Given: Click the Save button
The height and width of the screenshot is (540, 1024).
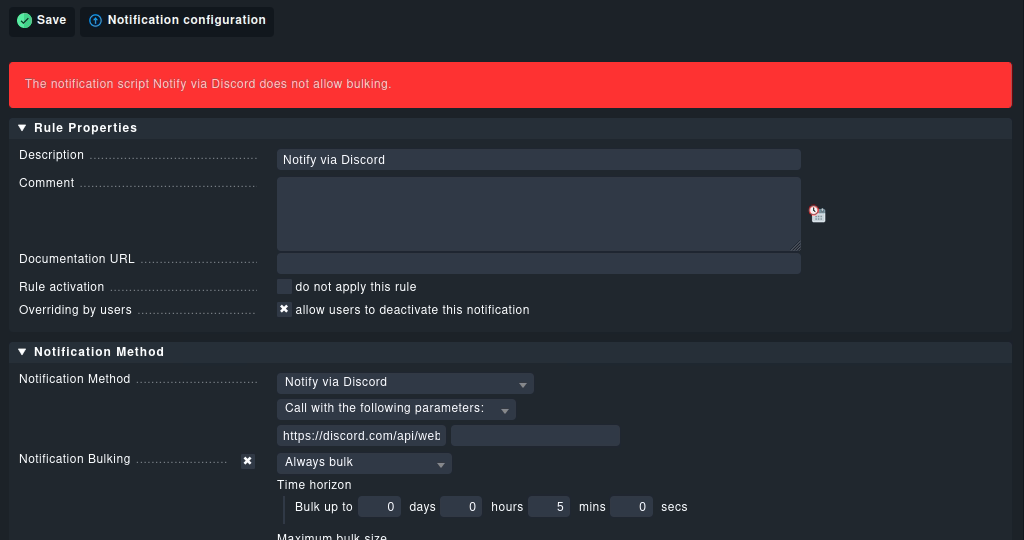Looking at the screenshot, I should (x=42, y=21).
